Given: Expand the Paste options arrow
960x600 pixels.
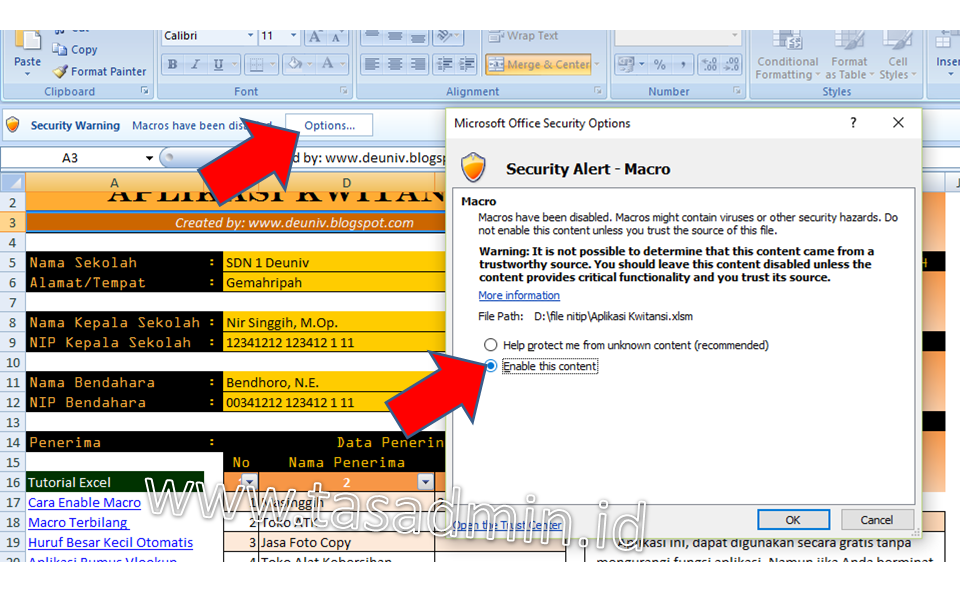Looking at the screenshot, I should click(x=27, y=74).
